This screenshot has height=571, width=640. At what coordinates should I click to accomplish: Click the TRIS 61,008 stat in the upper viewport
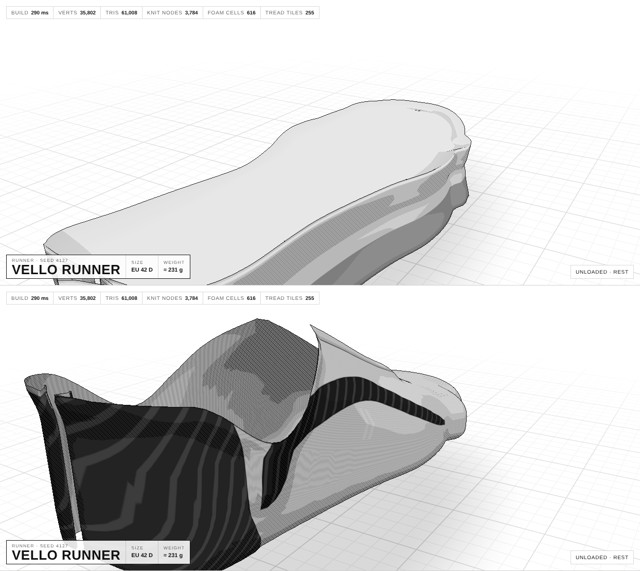tap(121, 13)
